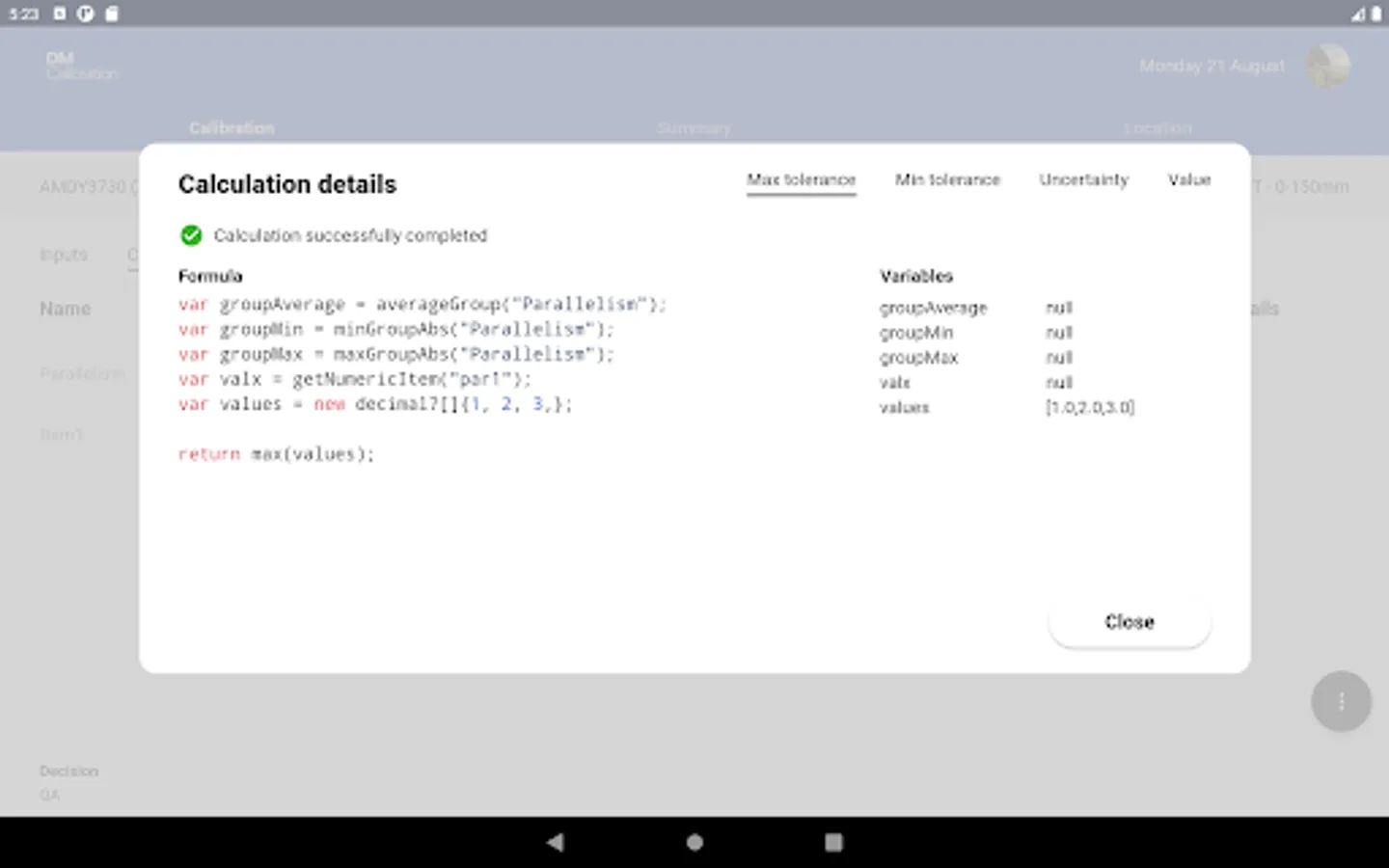Click the [1.0,2.0,3.0] variable value
The width and height of the screenshot is (1389, 868).
point(1090,408)
